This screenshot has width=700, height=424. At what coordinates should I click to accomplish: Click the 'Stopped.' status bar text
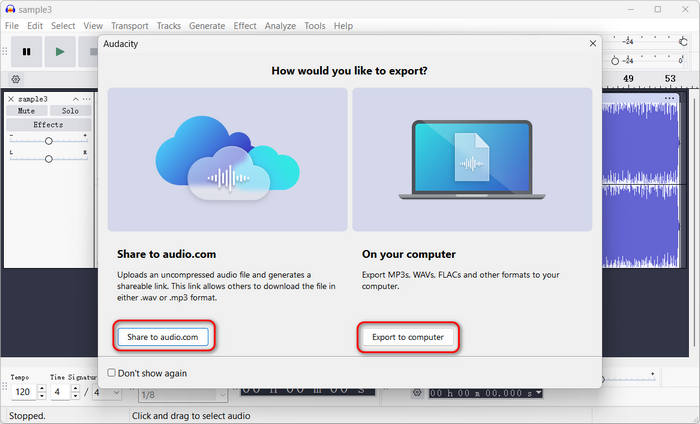coord(27,416)
